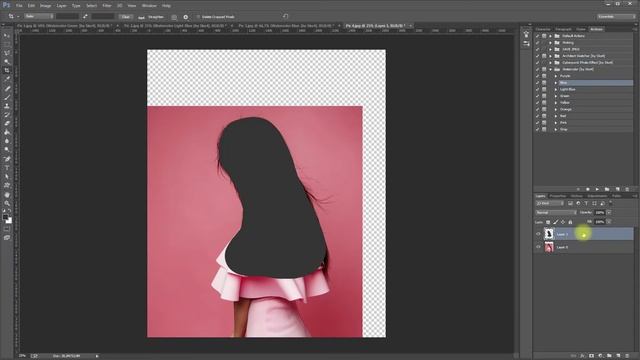Filter layers by pixel layers icon
Image resolution: width=640 pixels, height=360 pixels.
570,203
